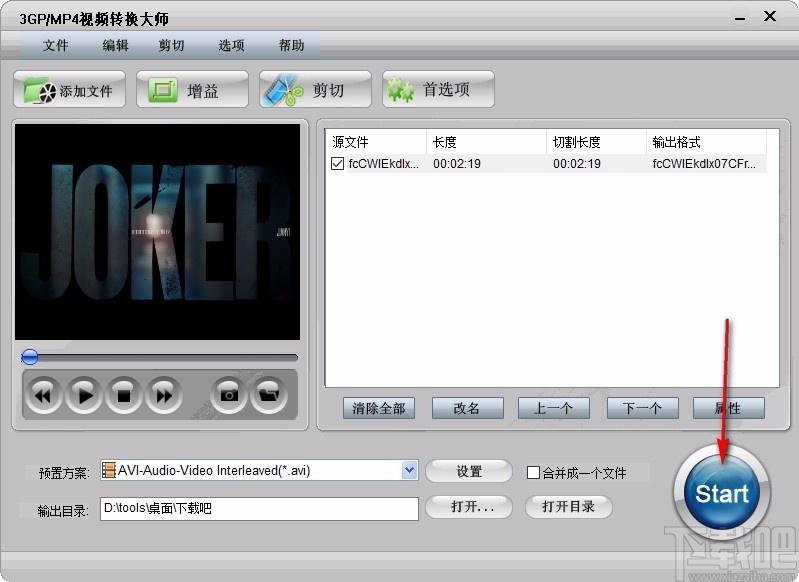Open the 编辑 menu
This screenshot has height=582, width=799.
click(115, 45)
